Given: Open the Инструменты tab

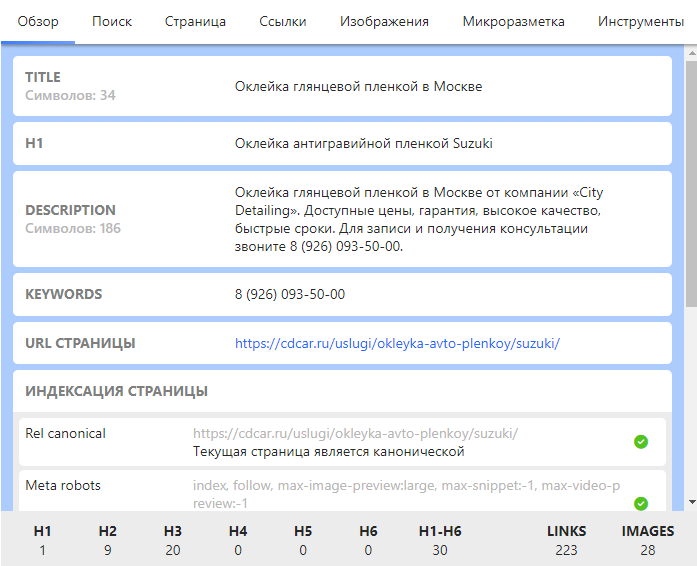Looking at the screenshot, I should tap(641, 21).
